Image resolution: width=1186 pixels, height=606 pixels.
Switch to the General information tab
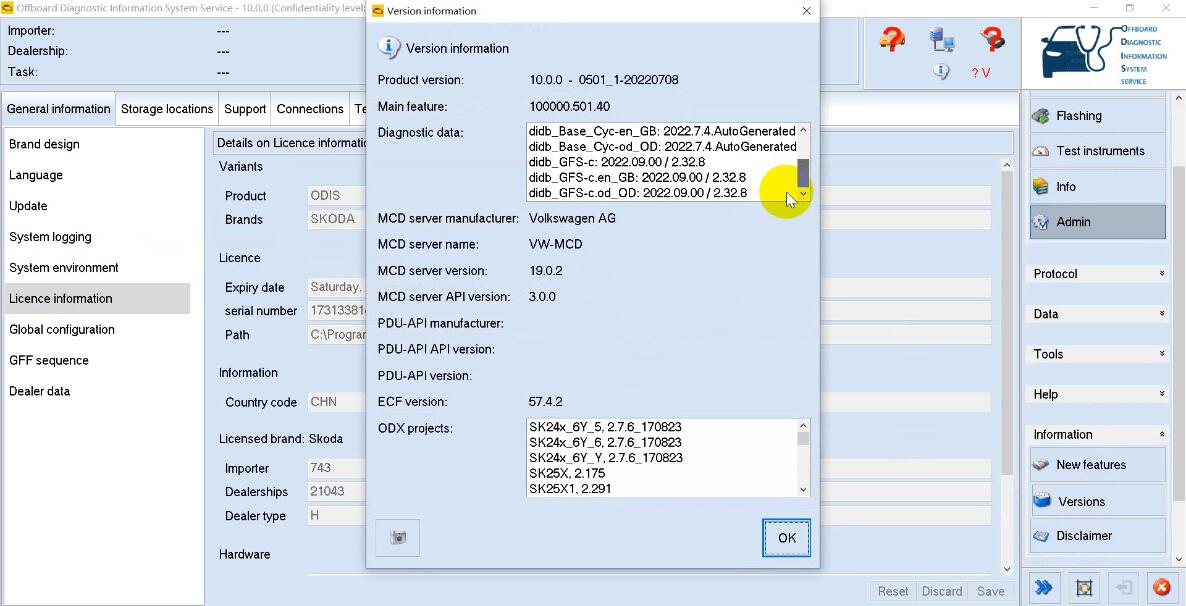coord(59,109)
